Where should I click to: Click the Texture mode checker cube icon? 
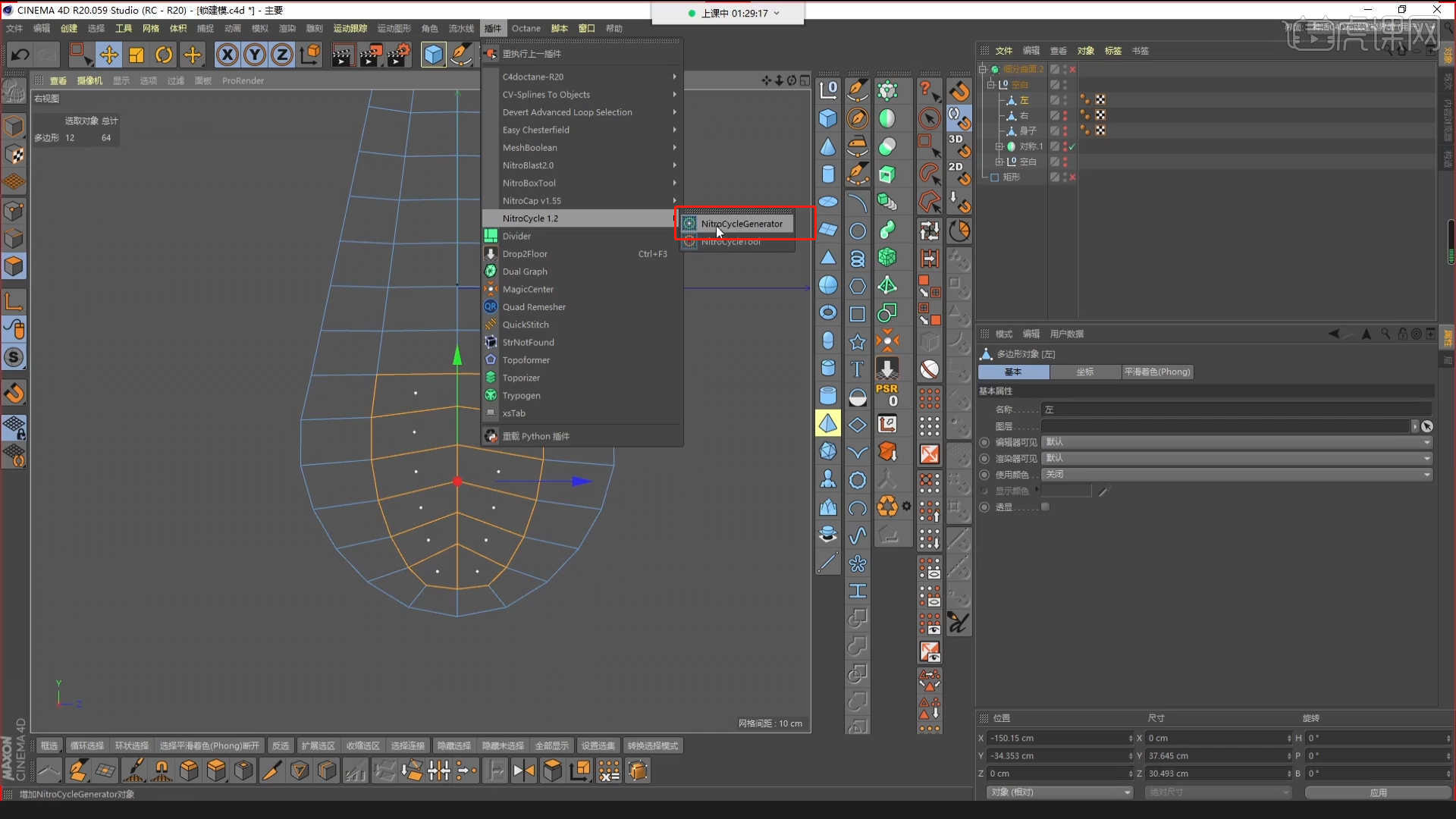pyautogui.click(x=14, y=155)
